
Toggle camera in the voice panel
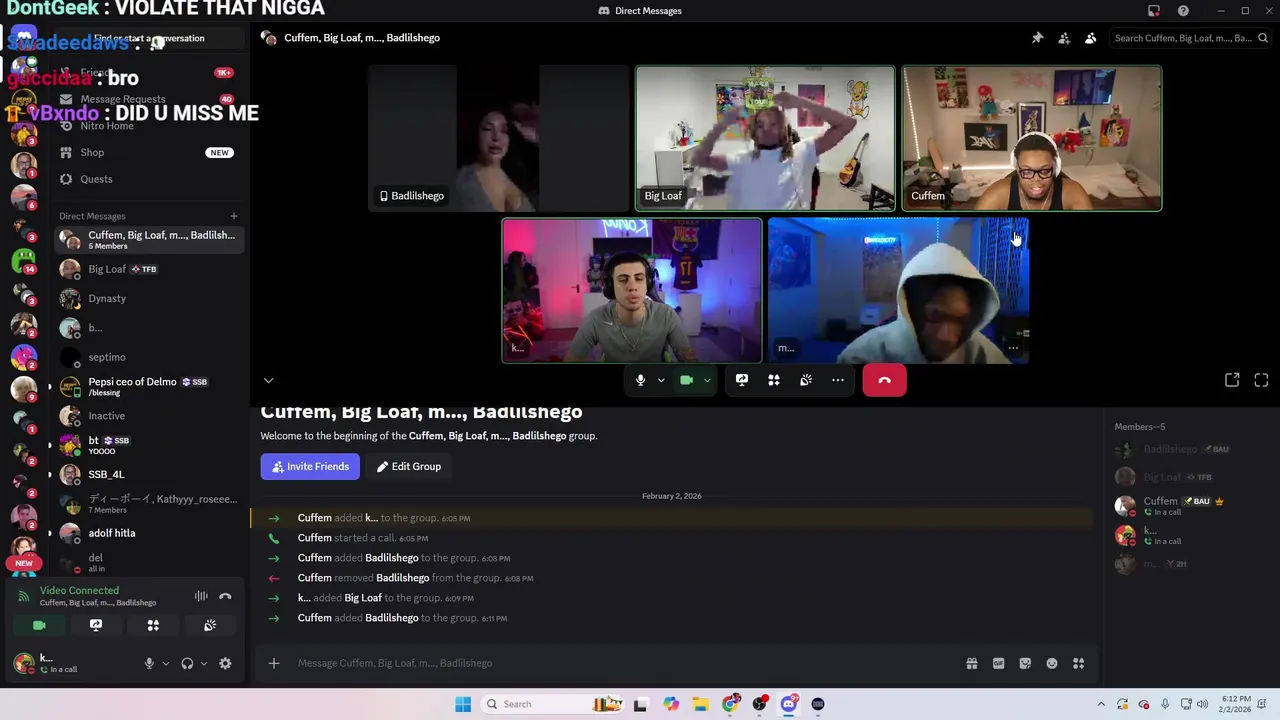39,625
